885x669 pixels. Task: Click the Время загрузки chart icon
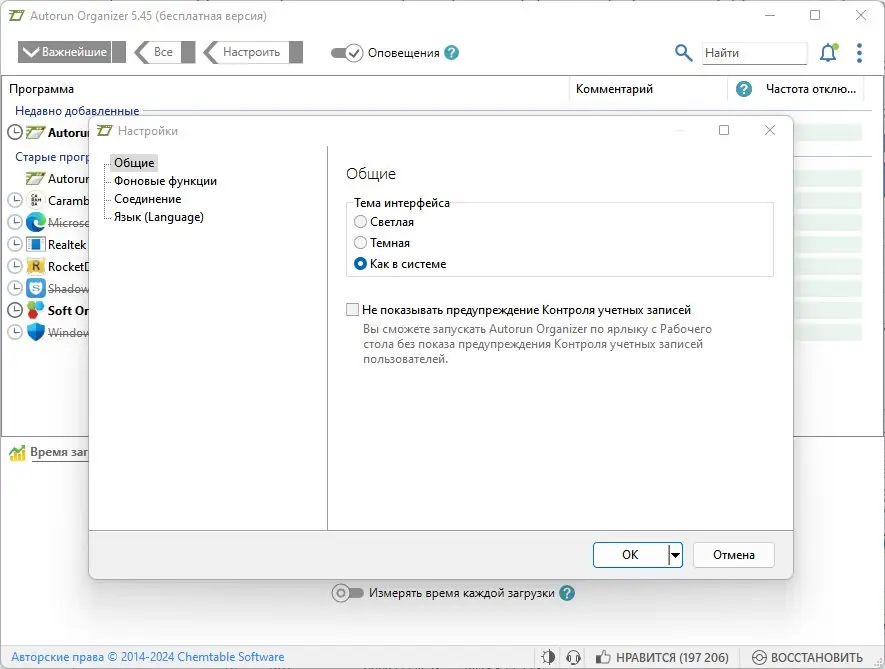click(17, 452)
